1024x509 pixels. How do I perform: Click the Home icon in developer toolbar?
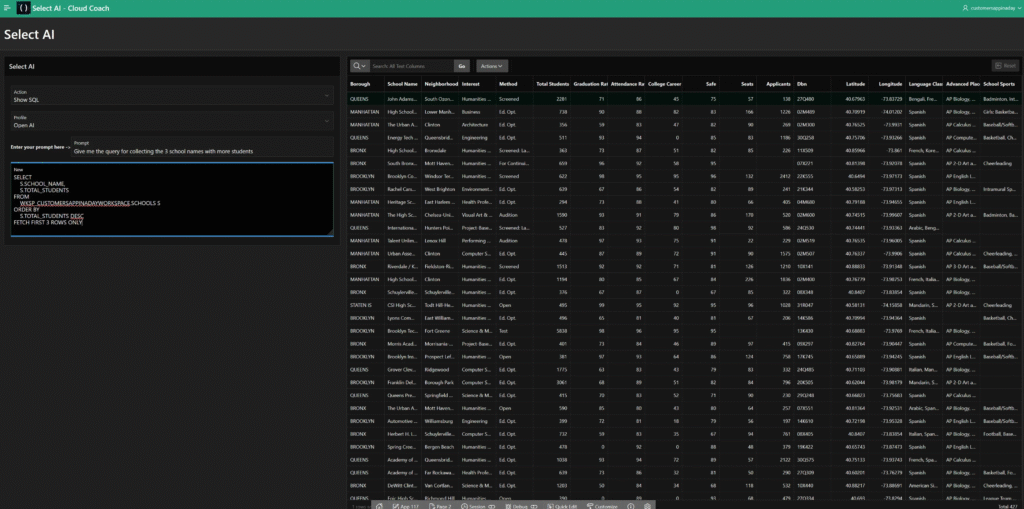tap(379, 506)
